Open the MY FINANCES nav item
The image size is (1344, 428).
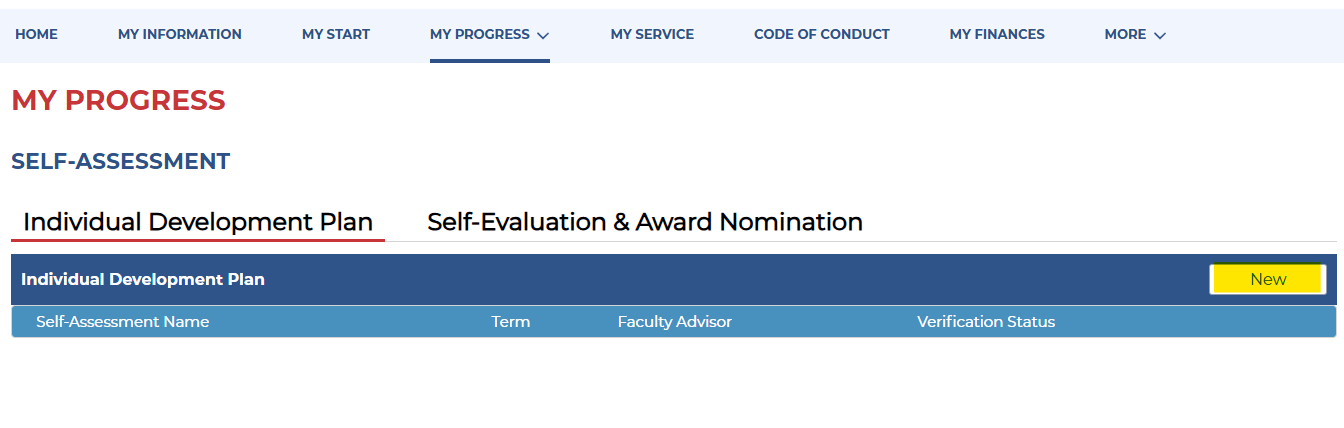click(x=997, y=34)
